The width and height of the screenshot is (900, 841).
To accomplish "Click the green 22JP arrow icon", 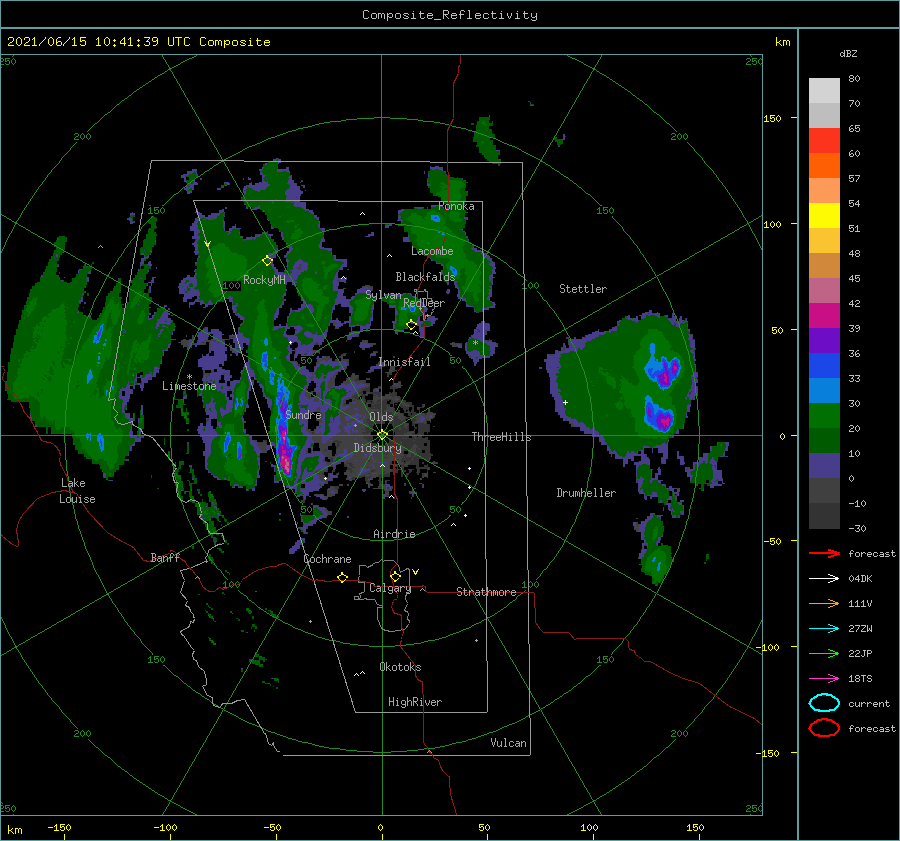I will (x=824, y=653).
